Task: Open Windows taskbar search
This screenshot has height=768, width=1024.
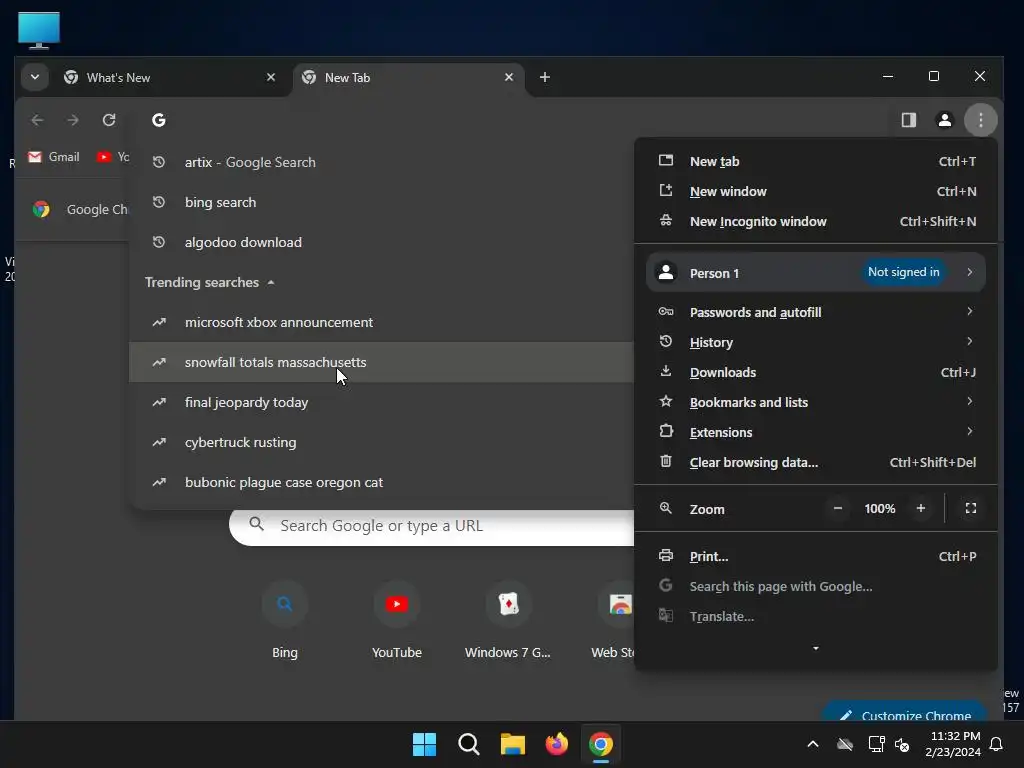Action: (x=468, y=744)
